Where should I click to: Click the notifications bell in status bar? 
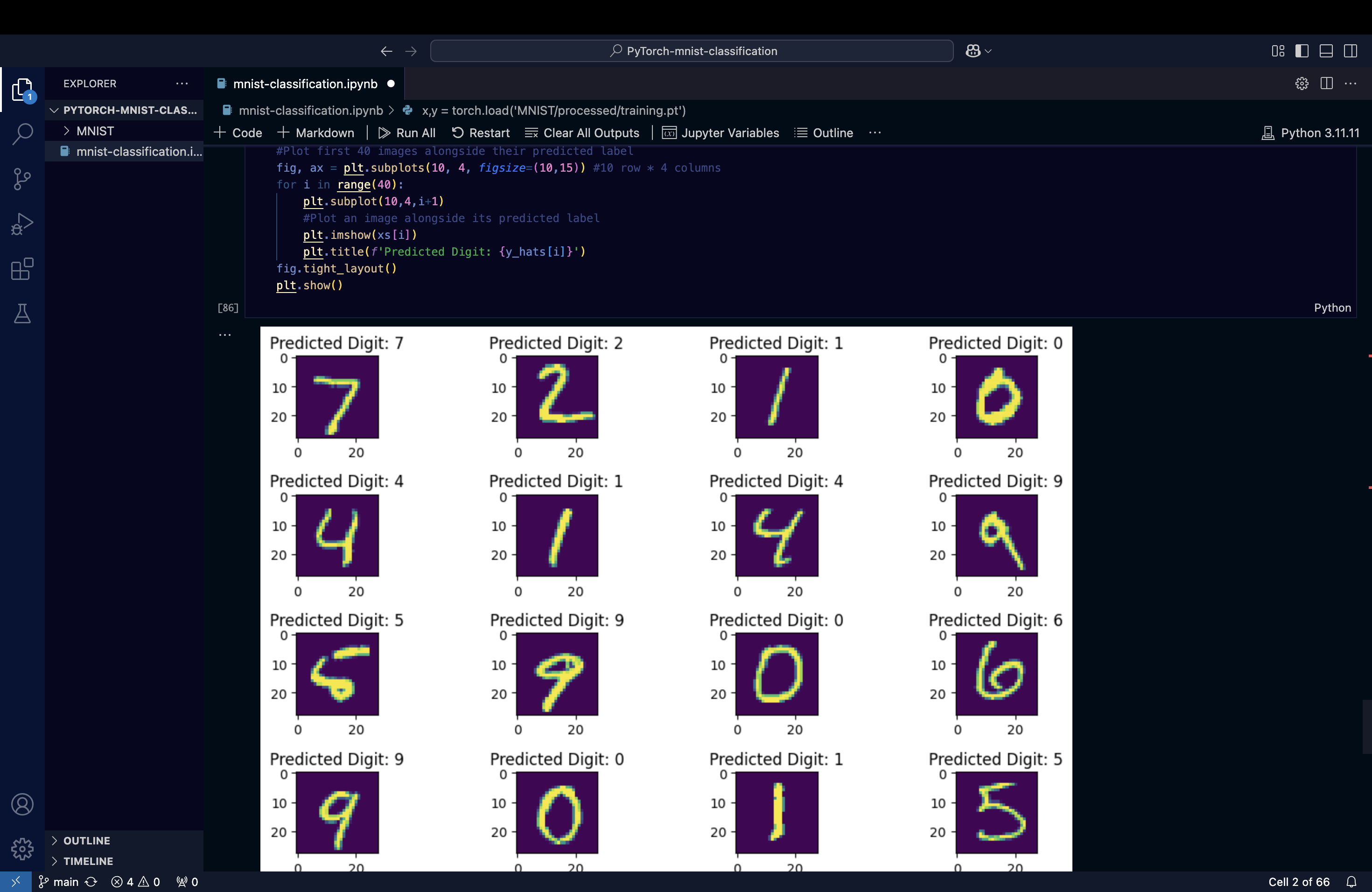[x=1351, y=882]
